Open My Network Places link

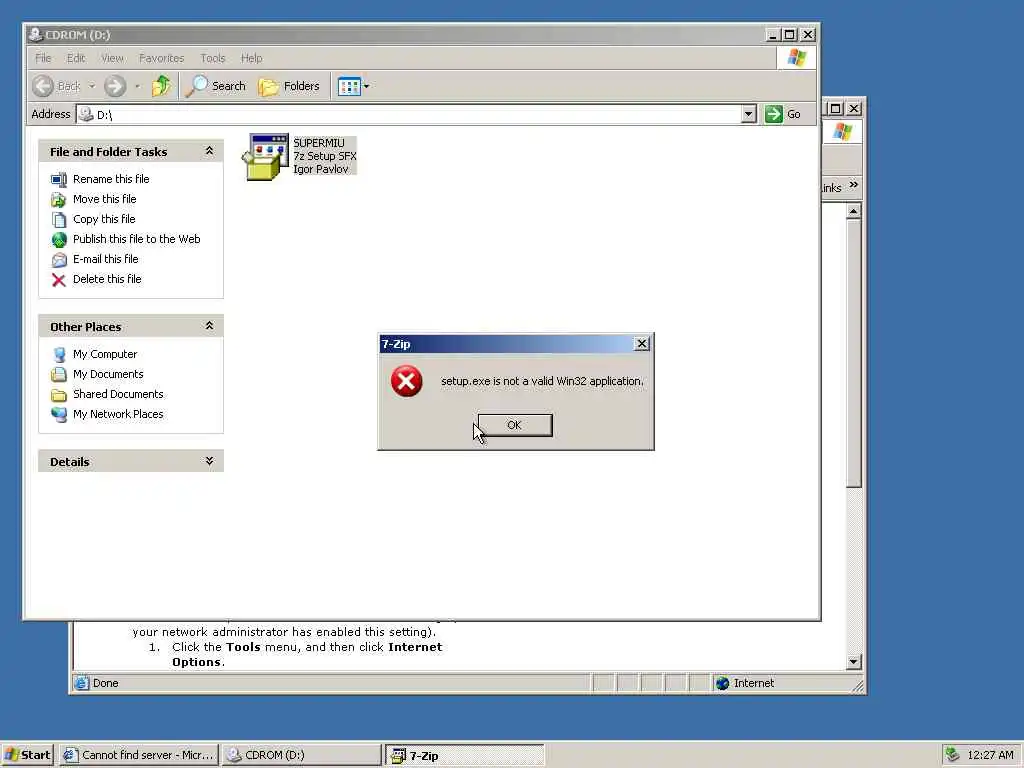(118, 415)
